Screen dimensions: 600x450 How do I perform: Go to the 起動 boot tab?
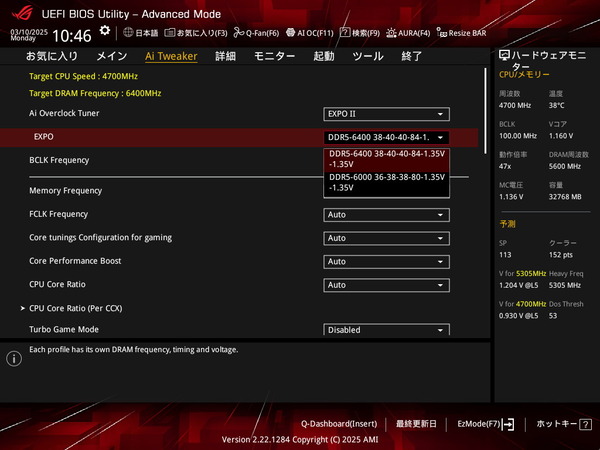pyautogui.click(x=324, y=57)
